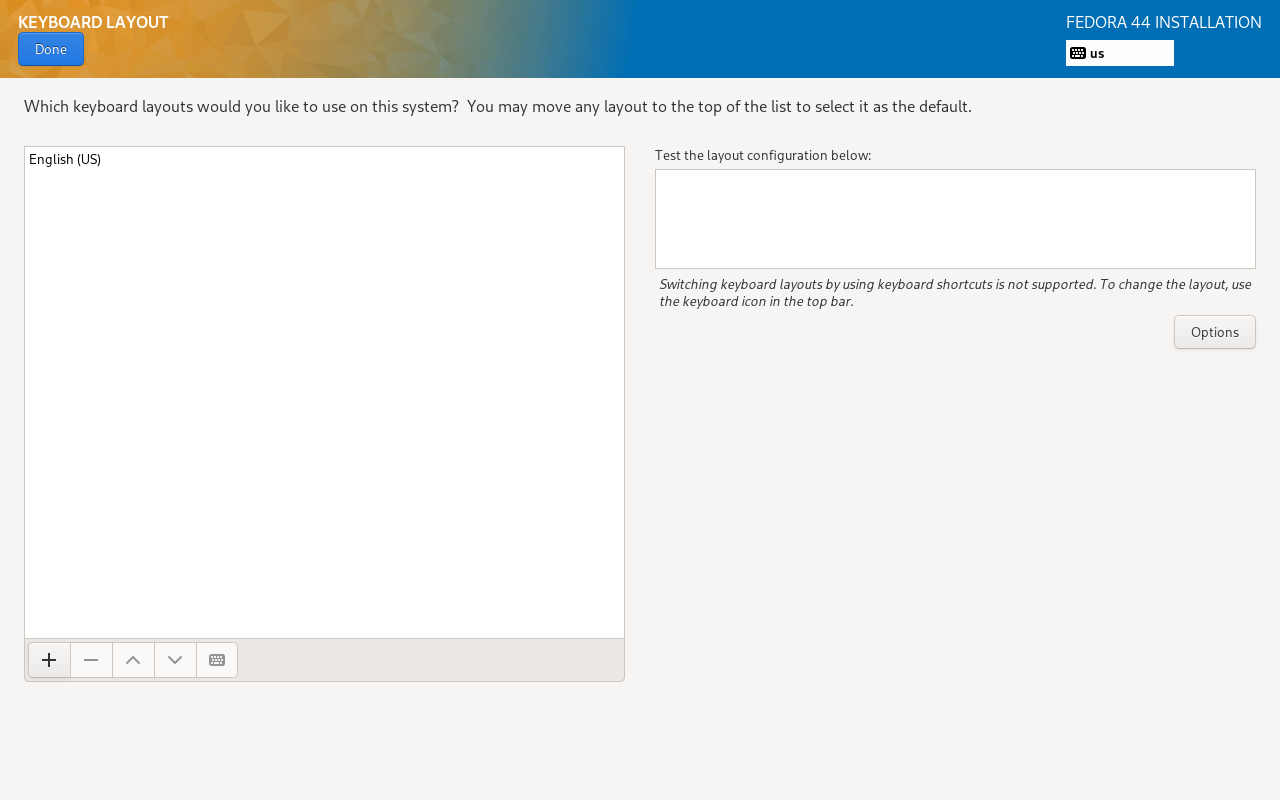Click empty space in the layouts list
Viewport: 1280px width, 800px height.
(324, 400)
